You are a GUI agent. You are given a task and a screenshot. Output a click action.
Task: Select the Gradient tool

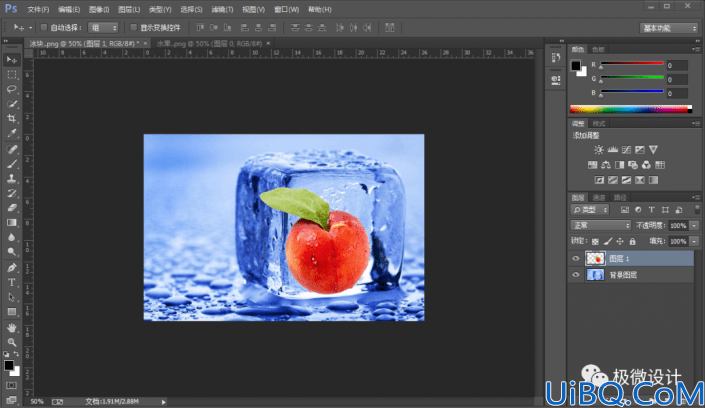pos(12,223)
